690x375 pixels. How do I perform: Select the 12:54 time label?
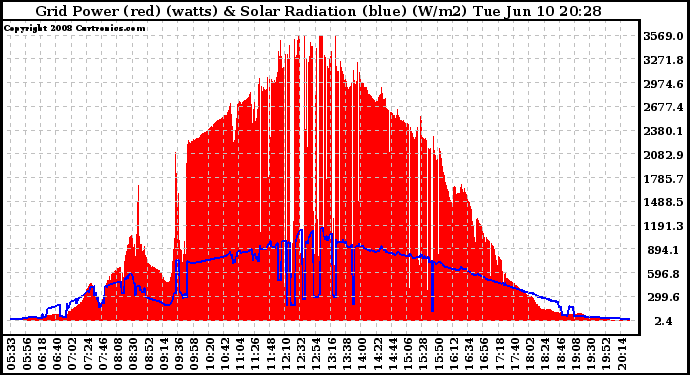pyautogui.click(x=316, y=354)
